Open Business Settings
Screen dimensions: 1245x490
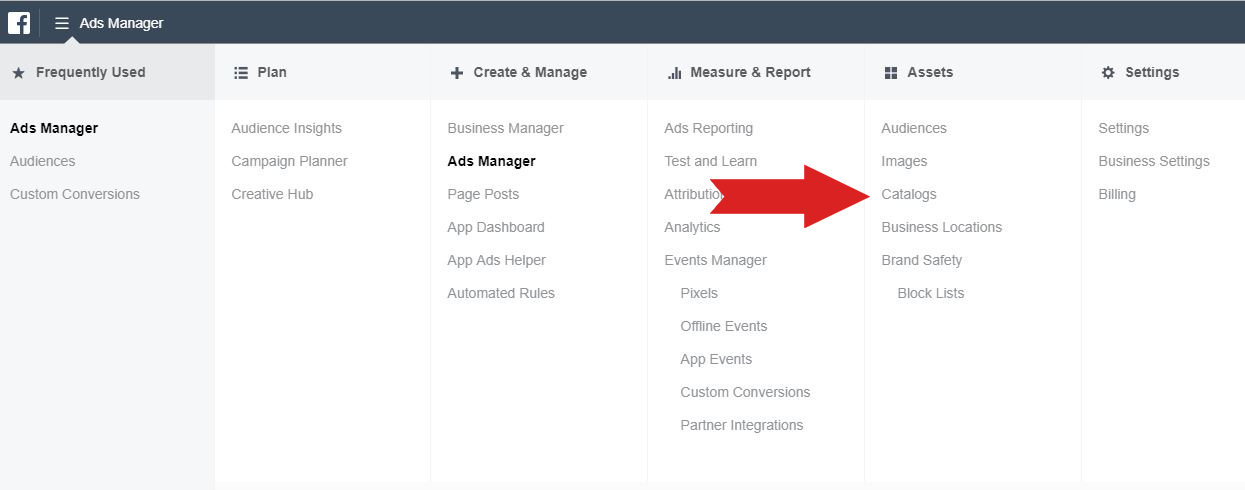tap(1154, 161)
